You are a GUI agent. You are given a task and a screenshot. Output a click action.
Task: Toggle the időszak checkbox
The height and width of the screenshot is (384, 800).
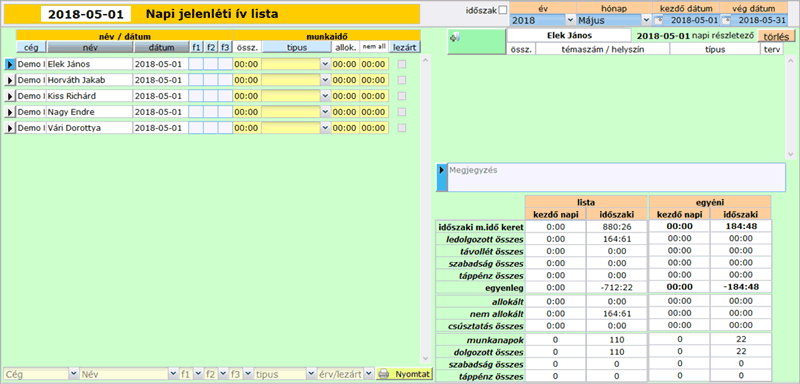[x=503, y=10]
